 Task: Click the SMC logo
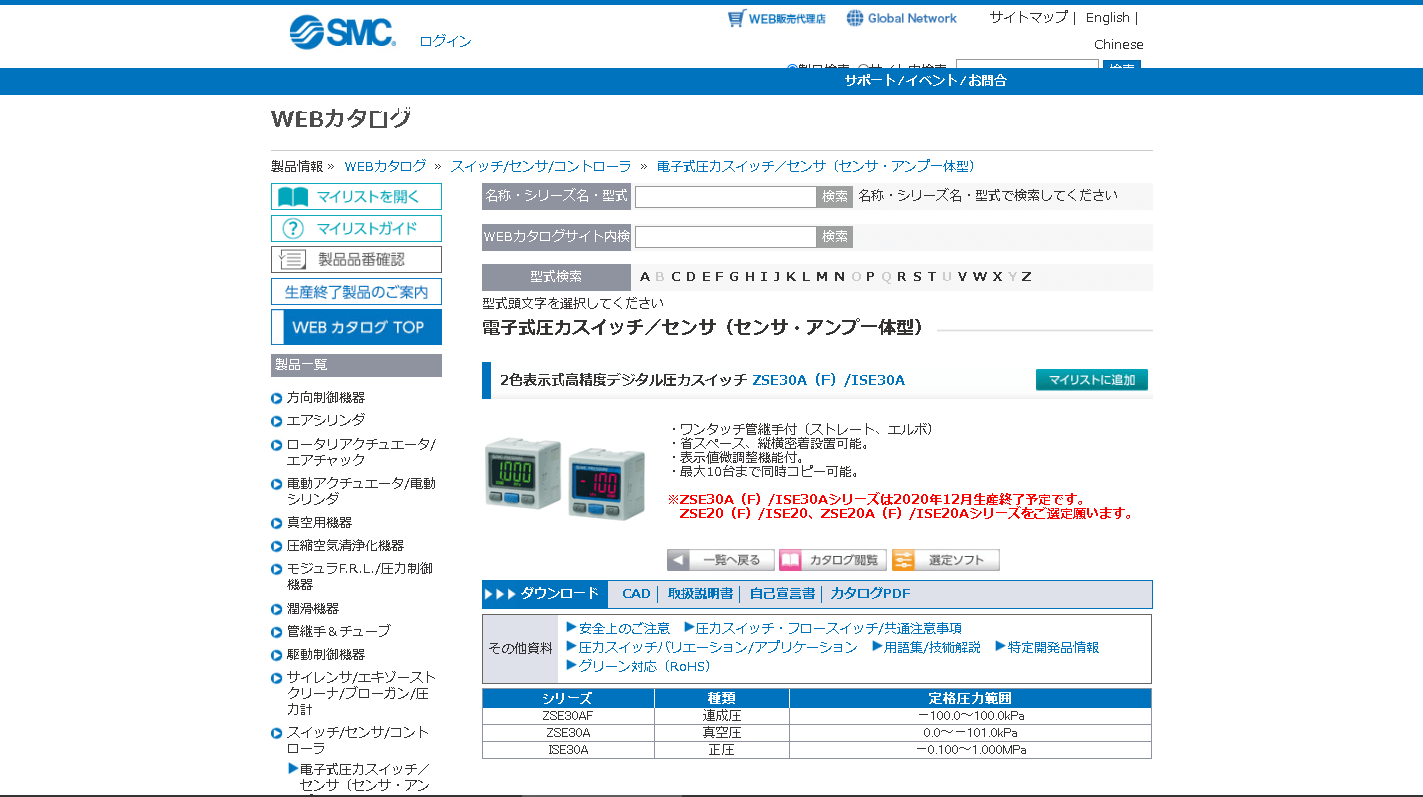[342, 32]
